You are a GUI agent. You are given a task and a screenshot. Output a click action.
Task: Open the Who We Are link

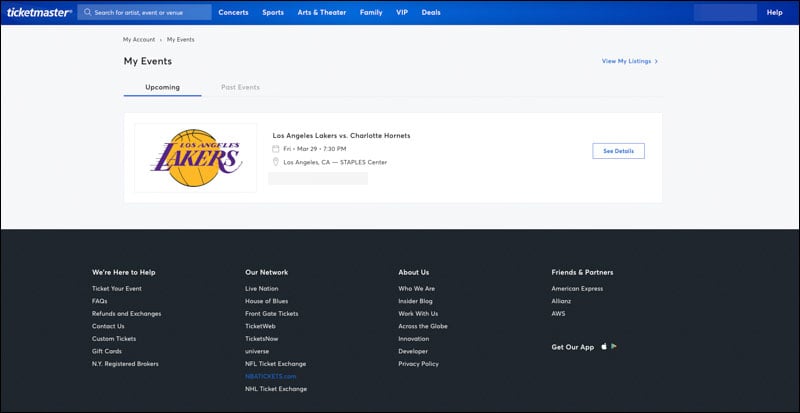point(417,288)
